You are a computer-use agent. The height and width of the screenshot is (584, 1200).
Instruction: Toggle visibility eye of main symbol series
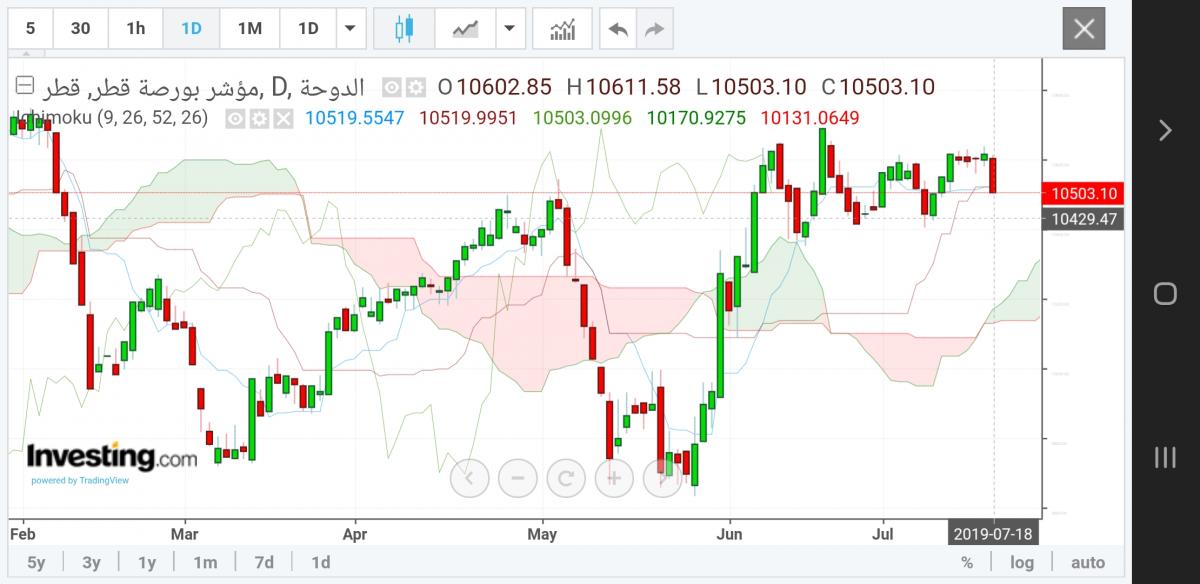click(x=393, y=87)
